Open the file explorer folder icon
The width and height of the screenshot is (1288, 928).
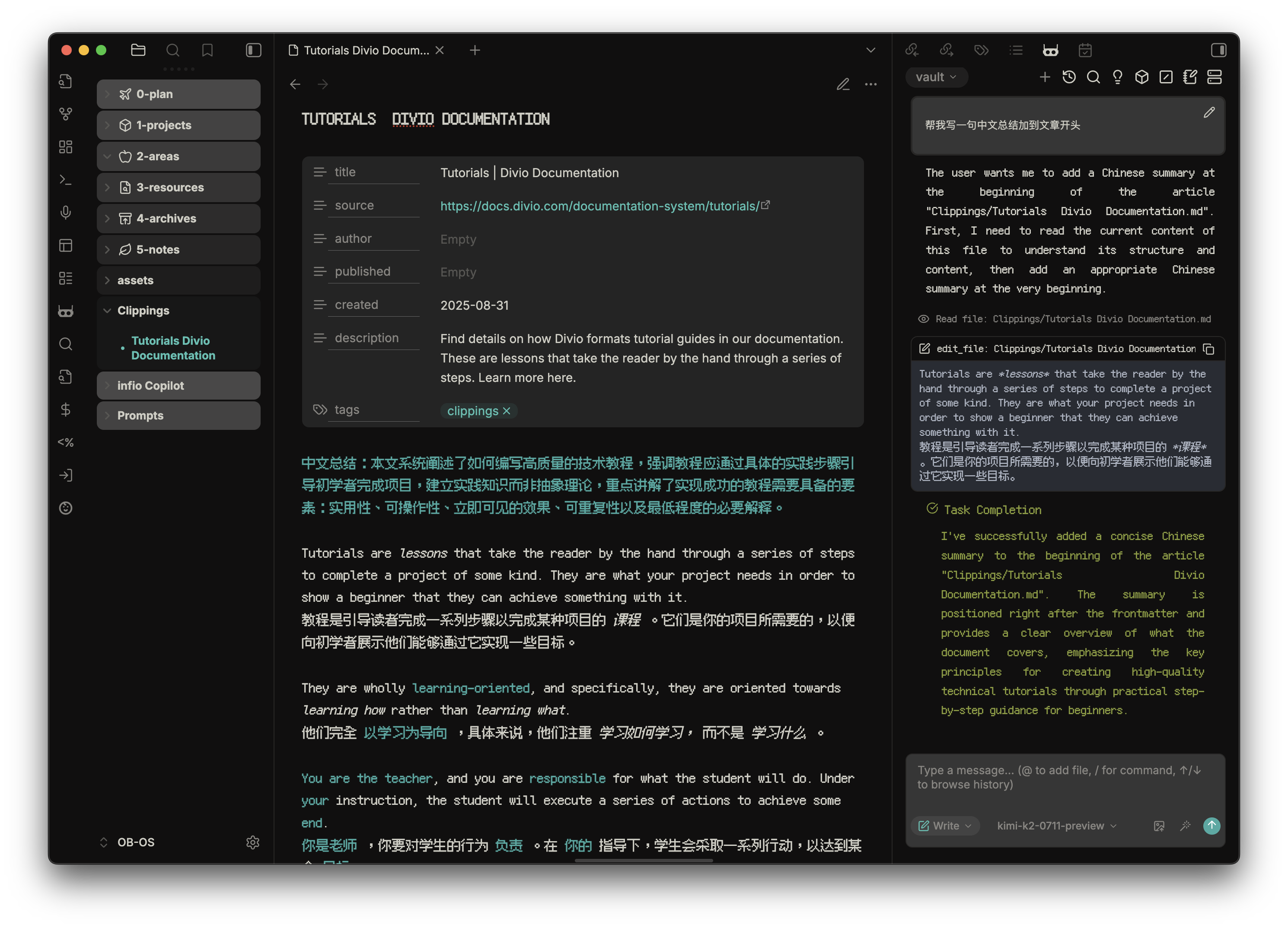click(138, 50)
